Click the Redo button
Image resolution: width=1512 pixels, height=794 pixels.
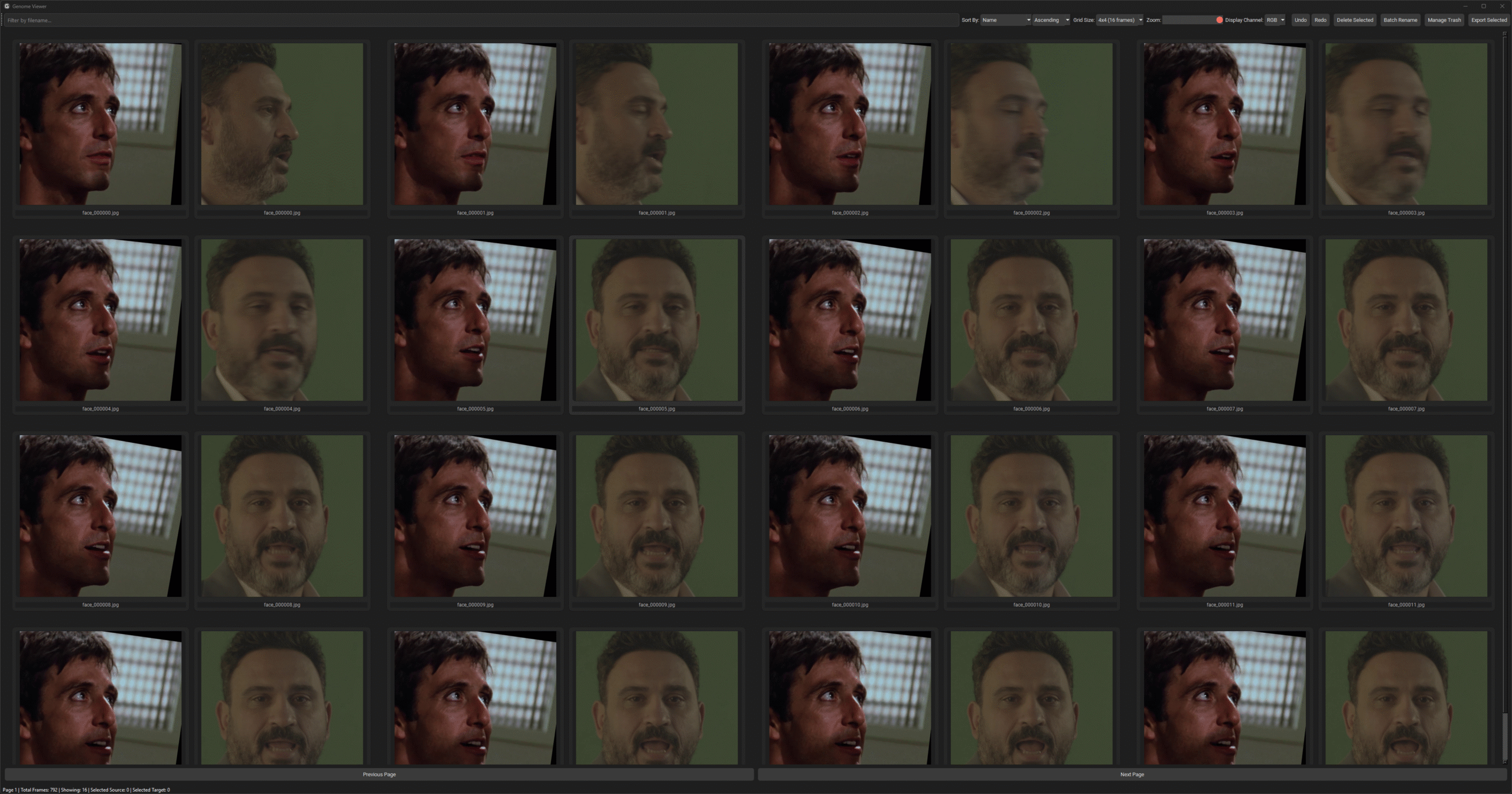point(1321,20)
